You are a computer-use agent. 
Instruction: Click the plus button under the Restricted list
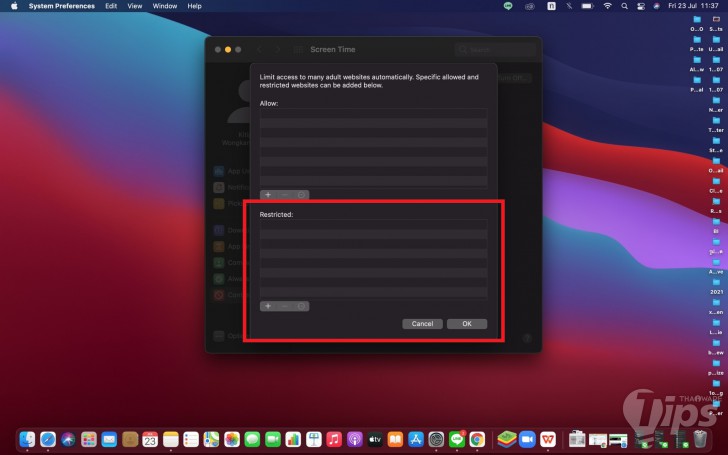(268, 306)
